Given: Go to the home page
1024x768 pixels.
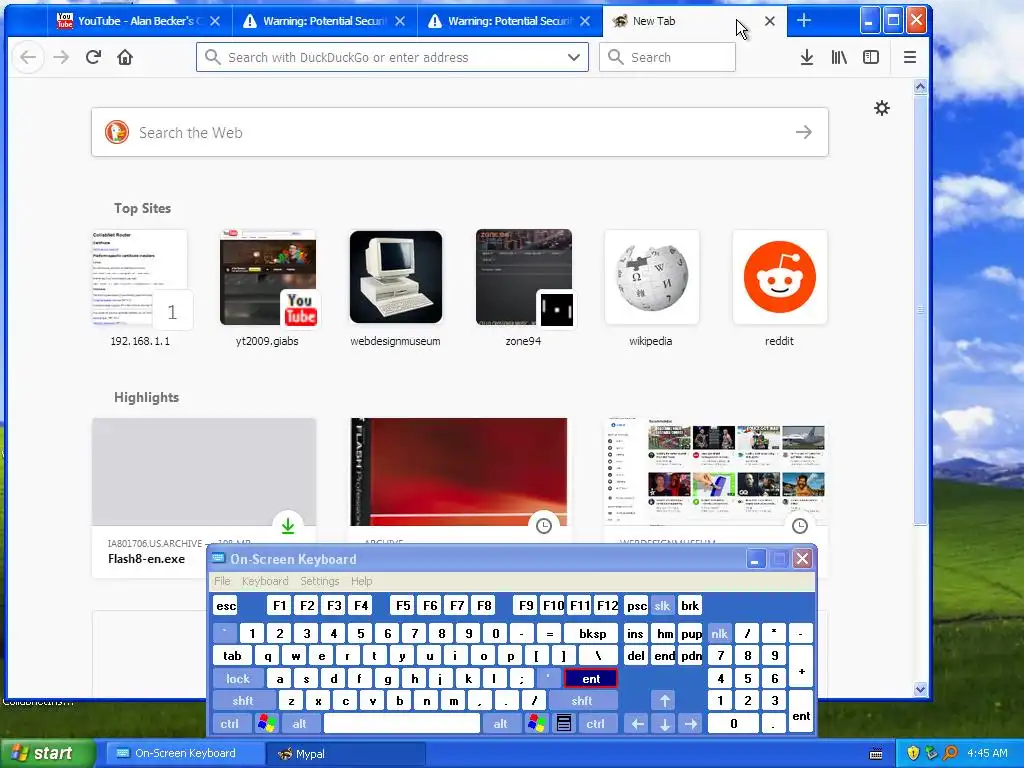Looking at the screenshot, I should (x=125, y=57).
